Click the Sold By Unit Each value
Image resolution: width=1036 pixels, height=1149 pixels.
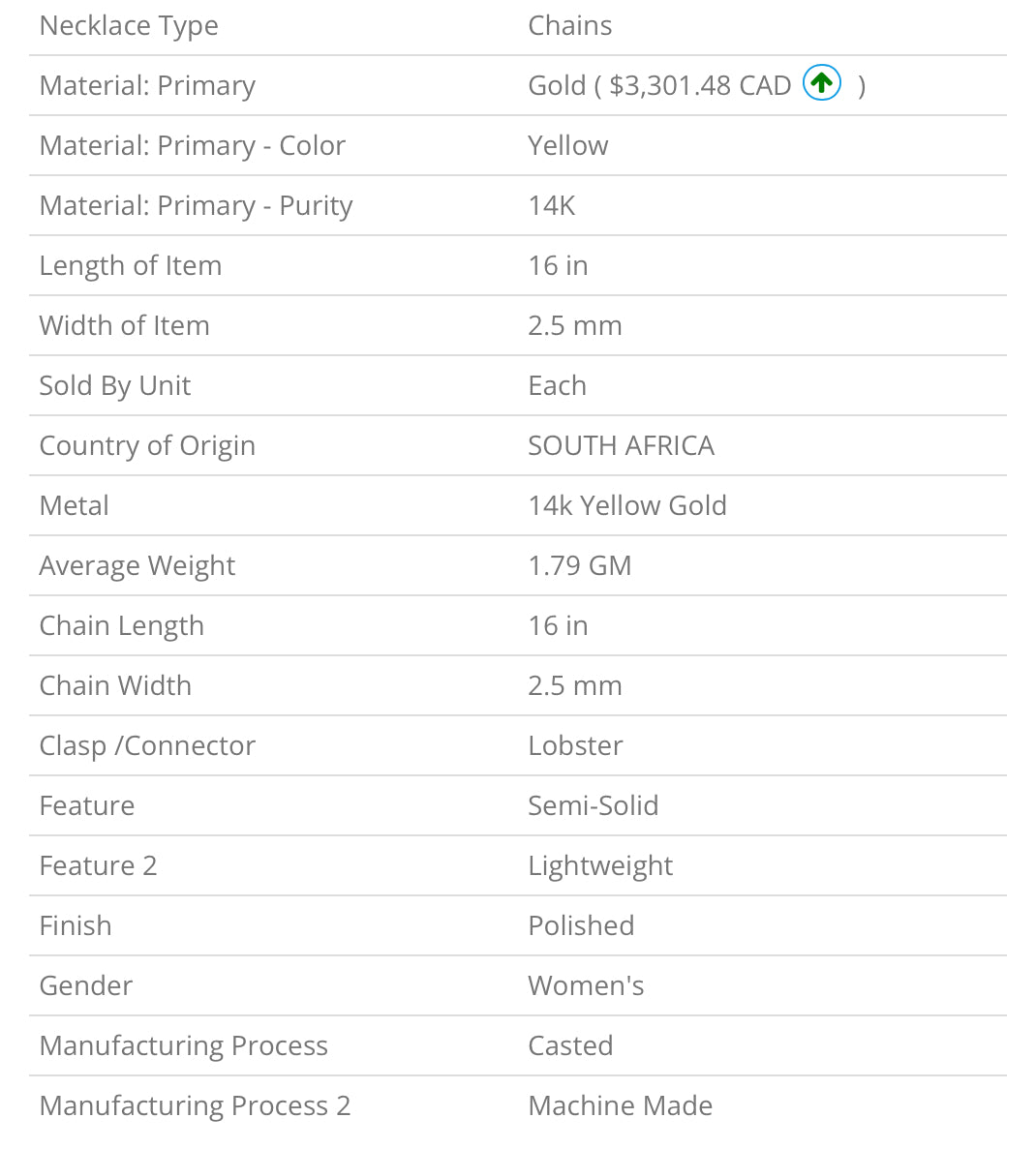[x=558, y=386]
